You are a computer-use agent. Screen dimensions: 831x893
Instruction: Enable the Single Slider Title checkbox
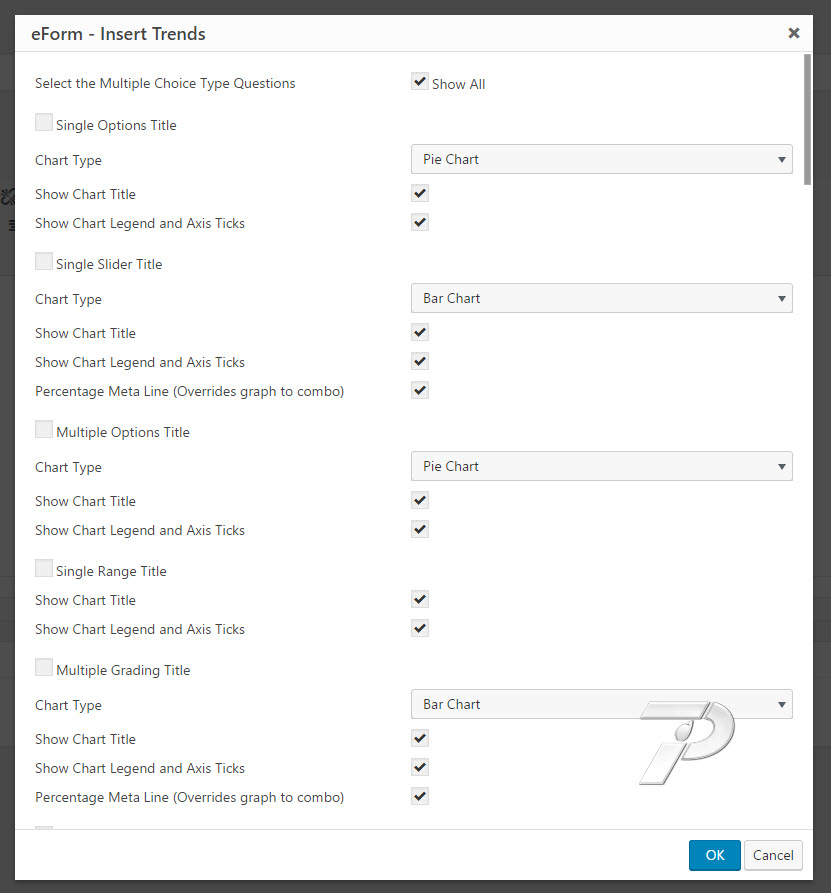pos(44,261)
